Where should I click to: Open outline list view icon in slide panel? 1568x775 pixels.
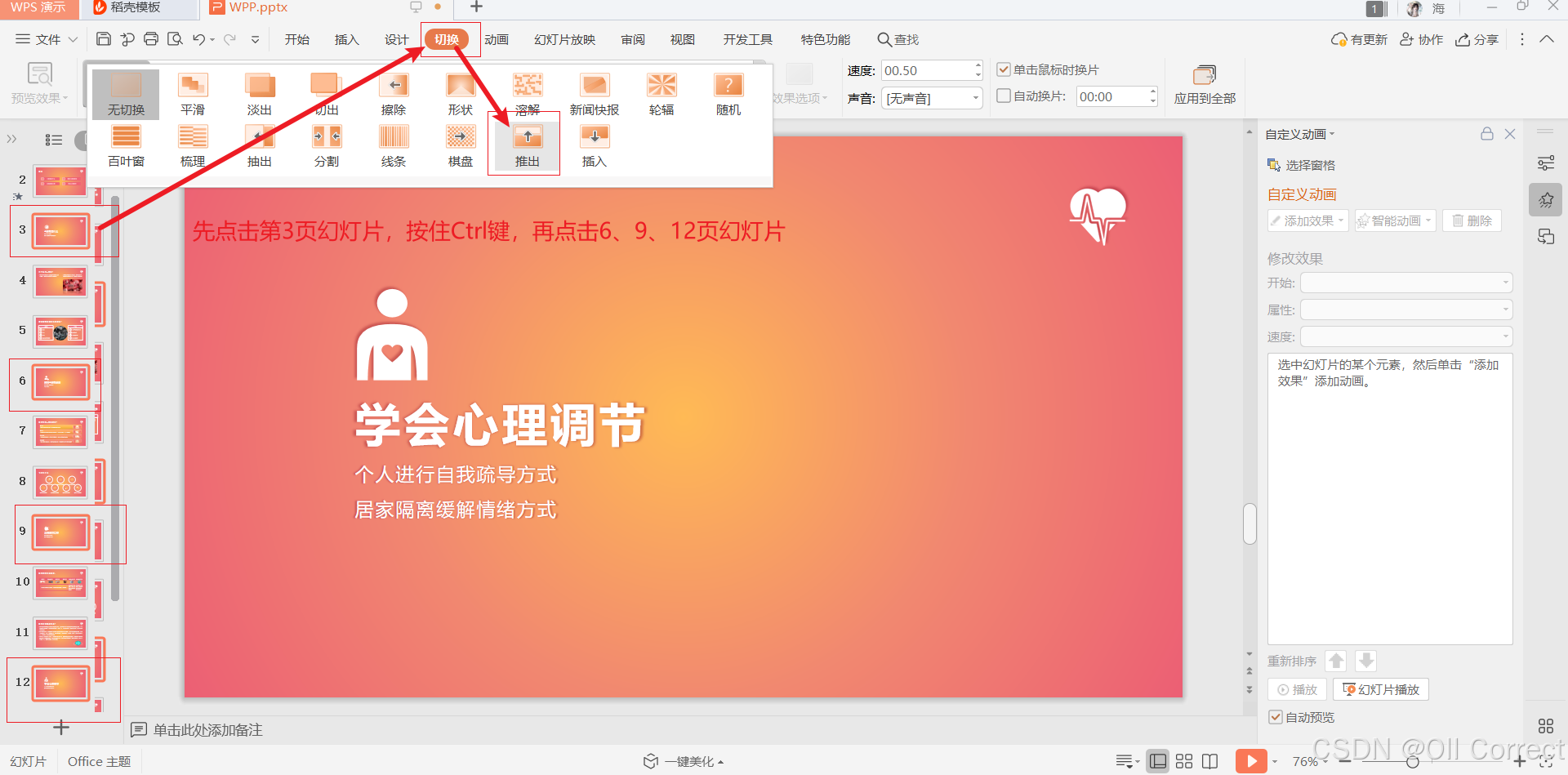(54, 140)
